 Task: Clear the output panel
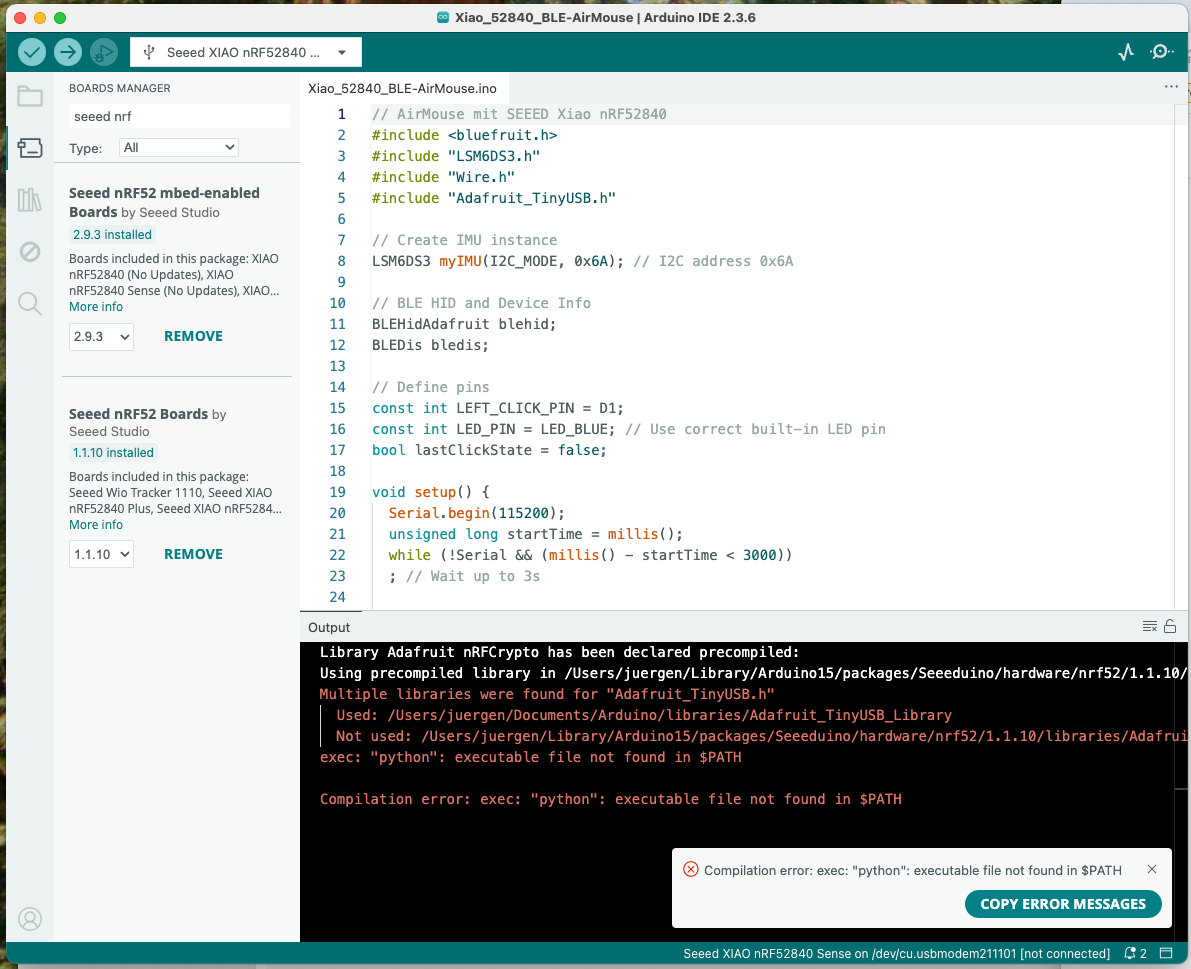click(x=1150, y=626)
